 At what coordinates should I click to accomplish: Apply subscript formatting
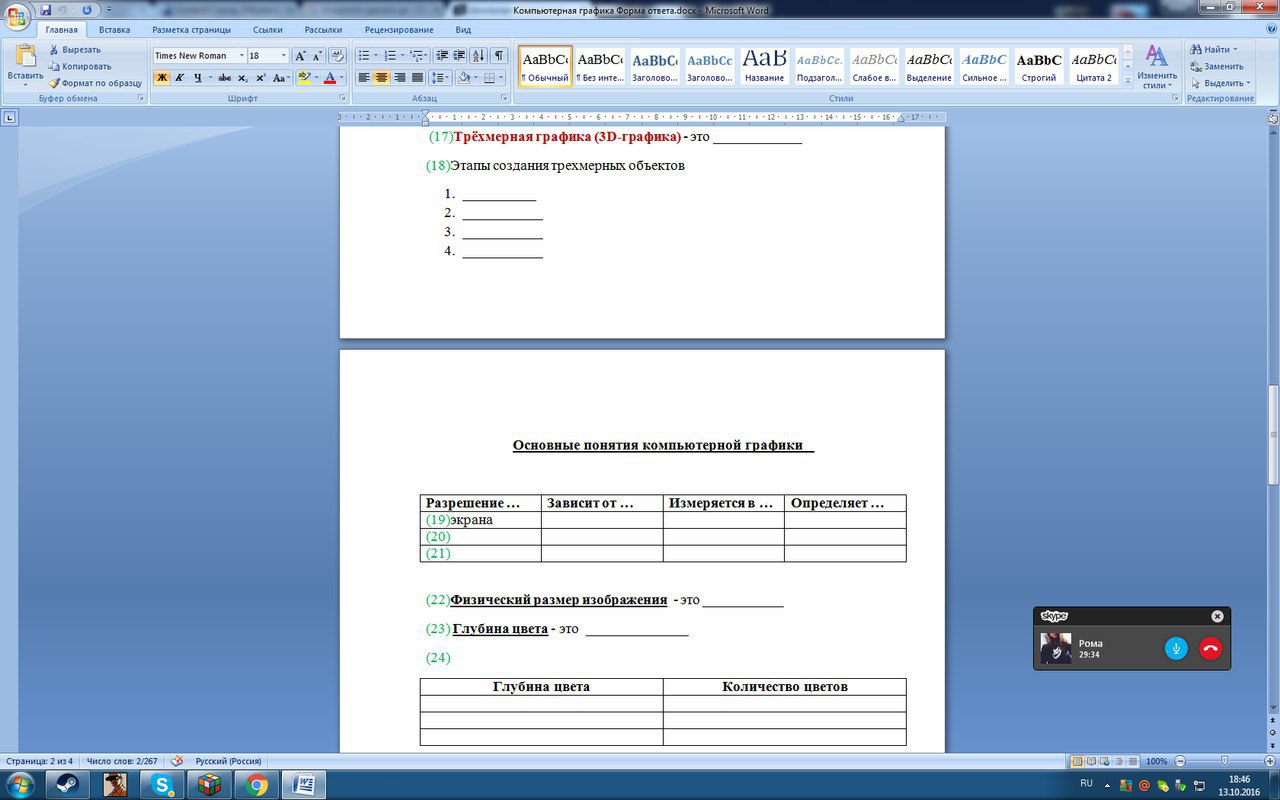(243, 78)
